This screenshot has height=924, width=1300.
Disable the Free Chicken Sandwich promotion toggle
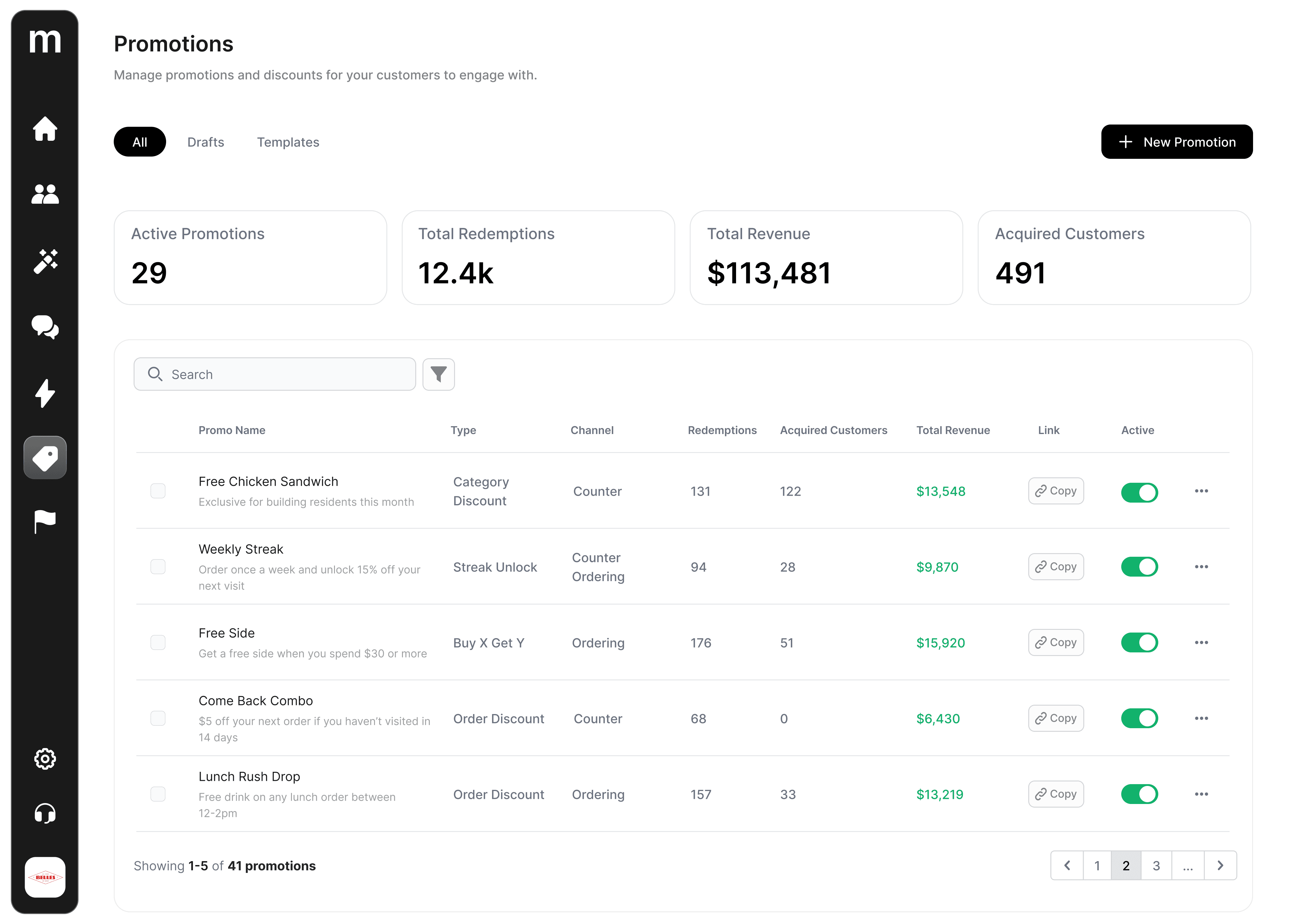coord(1139,492)
